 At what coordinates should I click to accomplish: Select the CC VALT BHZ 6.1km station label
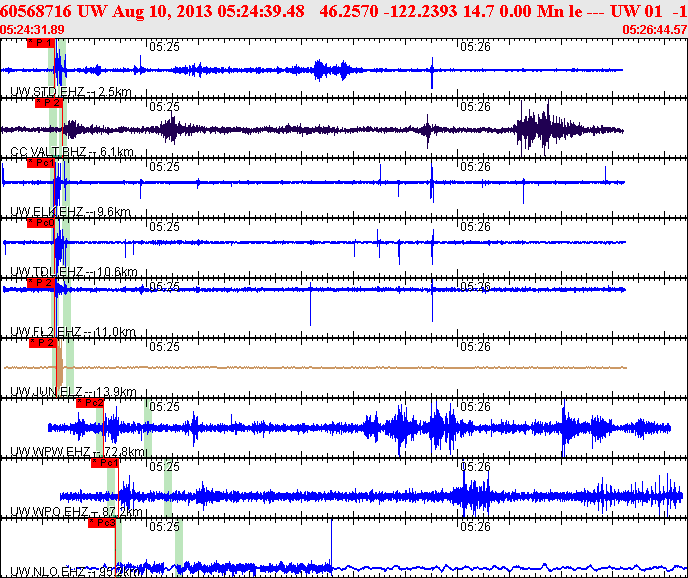(x=71, y=152)
